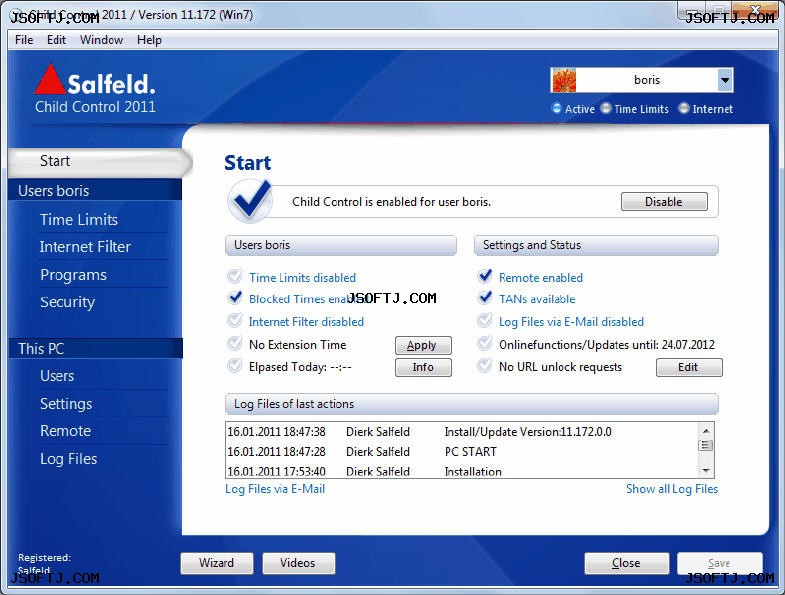Select the Installation log entry

point(461,471)
